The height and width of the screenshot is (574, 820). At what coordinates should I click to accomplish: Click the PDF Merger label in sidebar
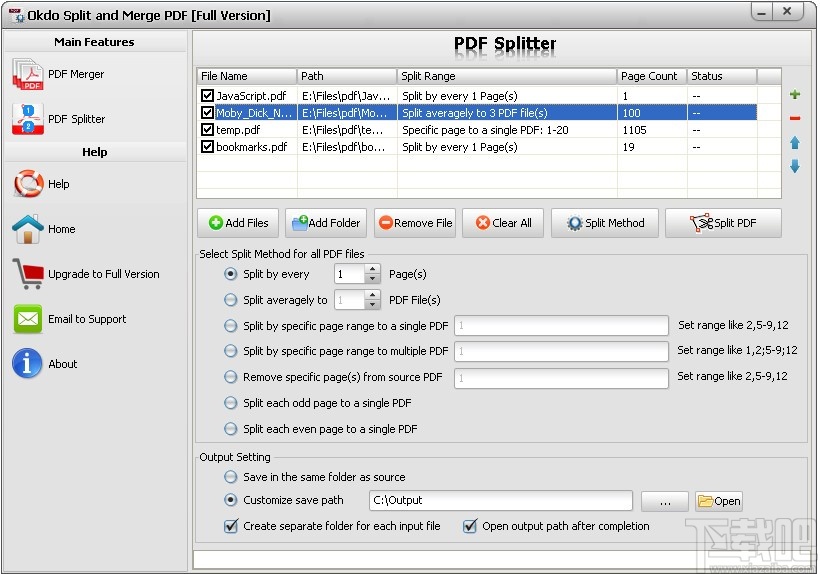(76, 74)
